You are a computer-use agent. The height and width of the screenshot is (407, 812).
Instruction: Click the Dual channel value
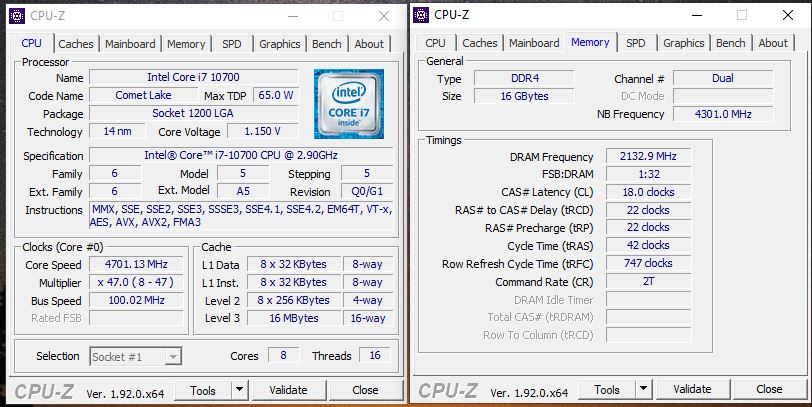pos(723,78)
